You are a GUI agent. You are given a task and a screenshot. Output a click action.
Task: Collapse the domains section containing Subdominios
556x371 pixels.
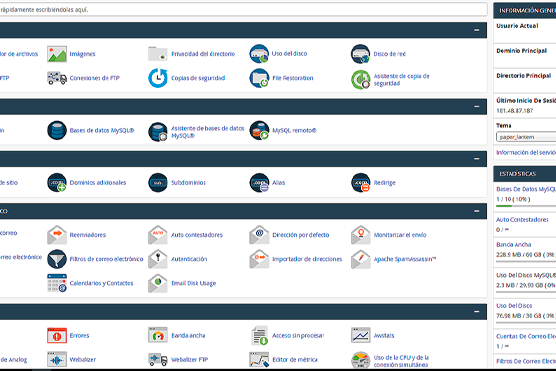[x=477, y=159]
